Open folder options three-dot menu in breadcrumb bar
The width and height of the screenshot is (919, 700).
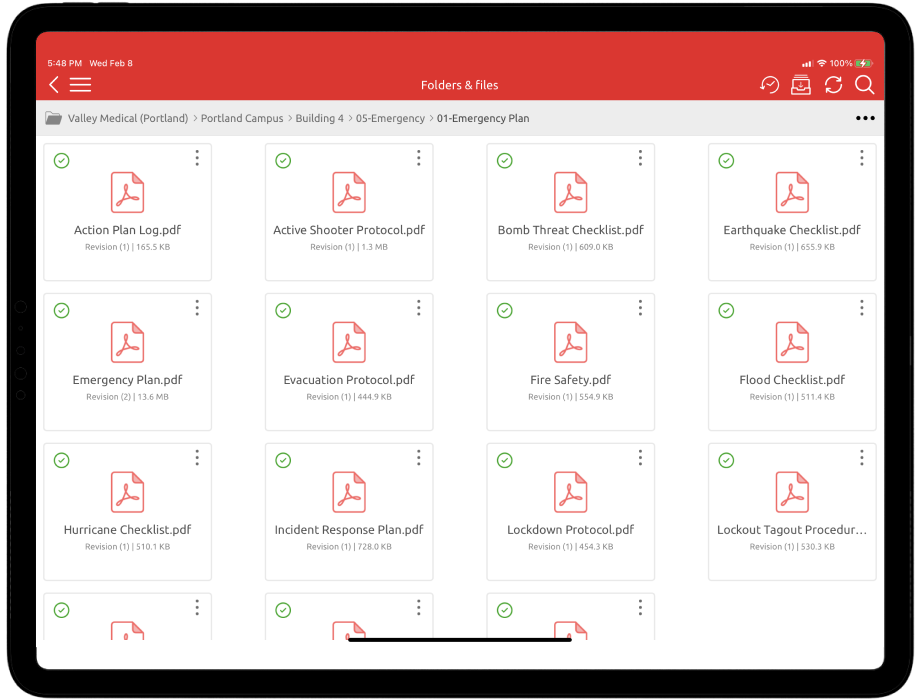(865, 118)
